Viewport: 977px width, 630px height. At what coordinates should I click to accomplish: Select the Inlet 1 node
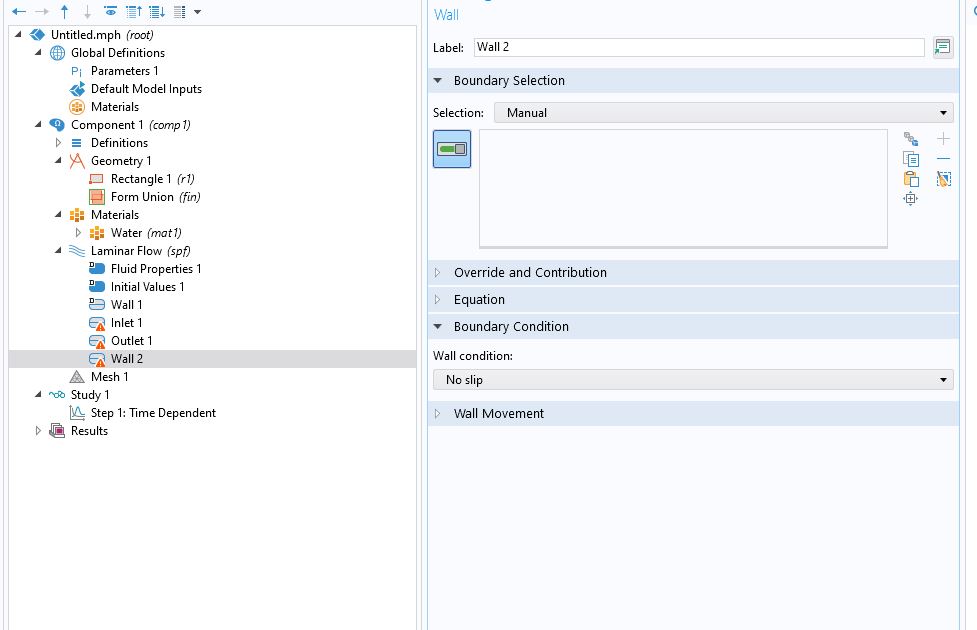pos(126,323)
